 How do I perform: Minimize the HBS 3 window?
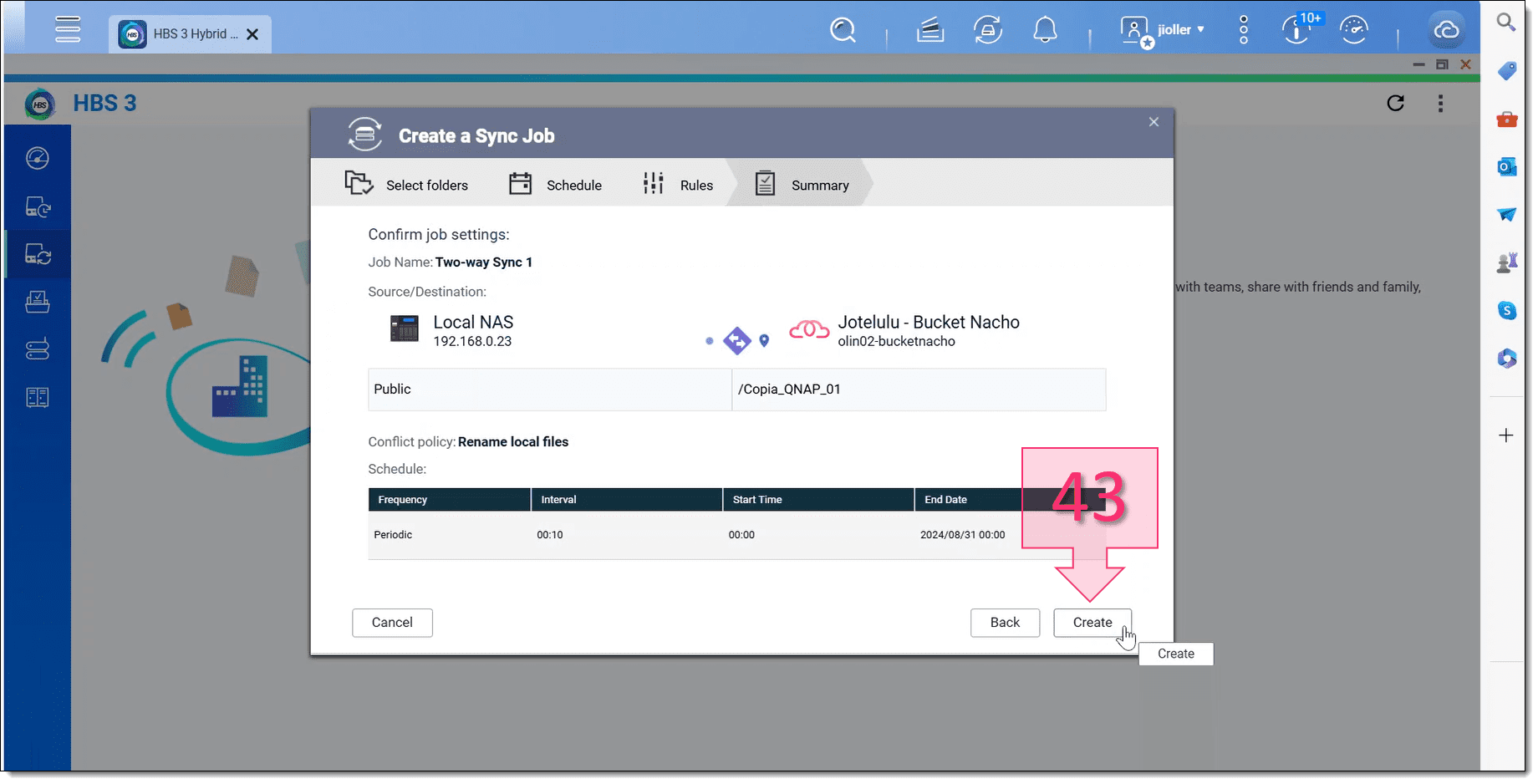tap(1418, 64)
